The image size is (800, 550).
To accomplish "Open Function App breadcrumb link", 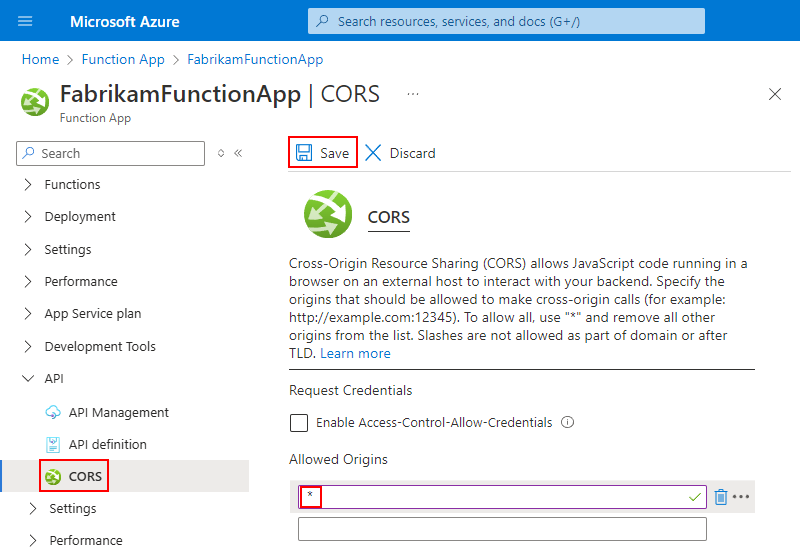I will click(x=123, y=59).
